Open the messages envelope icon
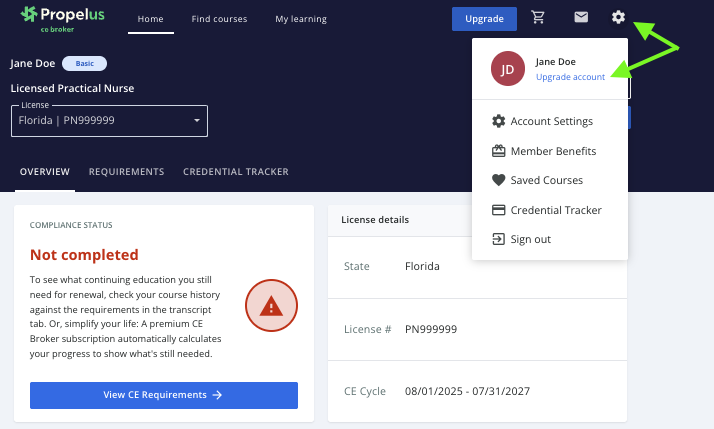This screenshot has height=429, width=714. click(580, 18)
